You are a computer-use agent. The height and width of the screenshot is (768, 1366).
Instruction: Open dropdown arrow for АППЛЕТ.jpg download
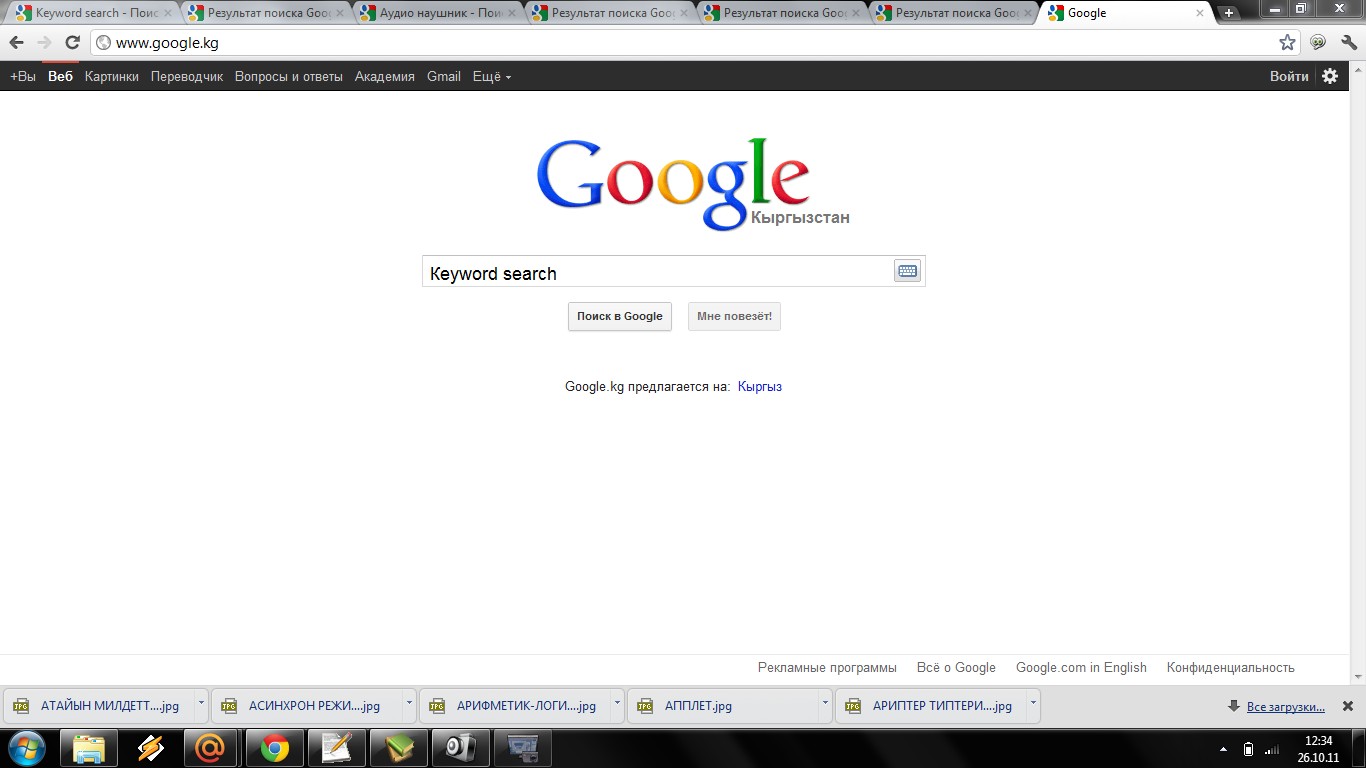click(x=825, y=704)
